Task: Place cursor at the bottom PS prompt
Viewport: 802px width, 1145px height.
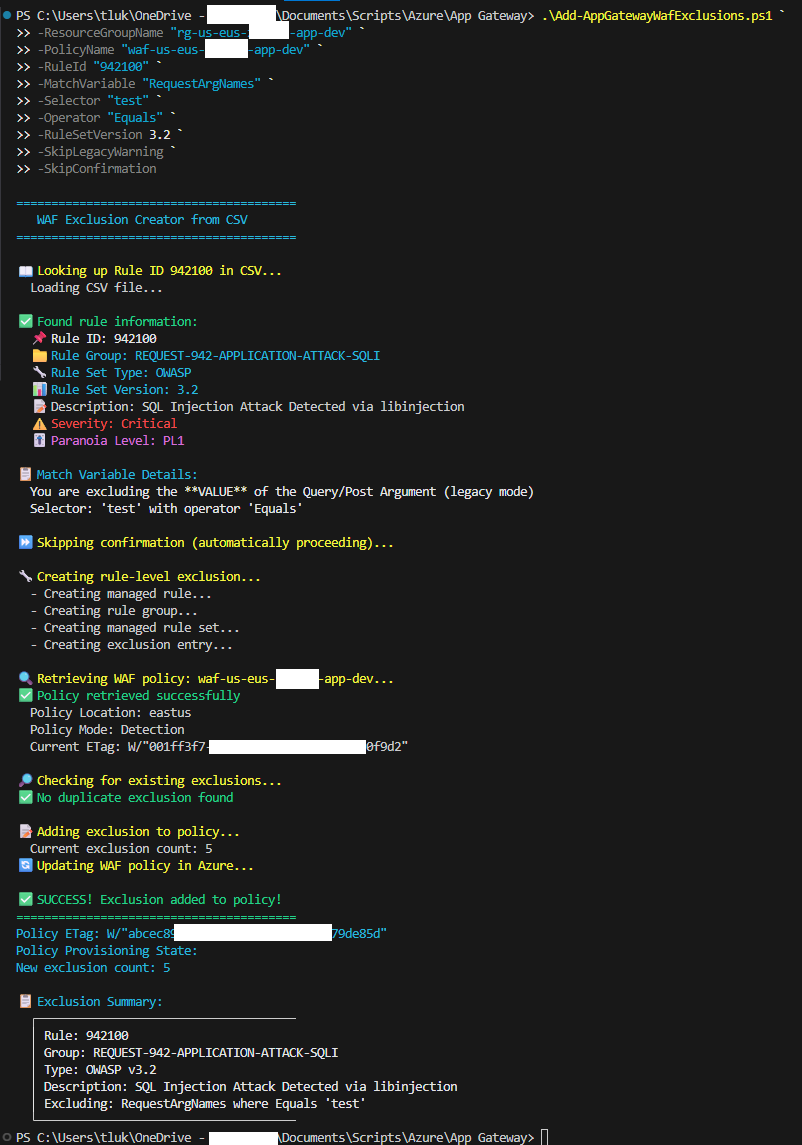Action: tap(544, 1137)
